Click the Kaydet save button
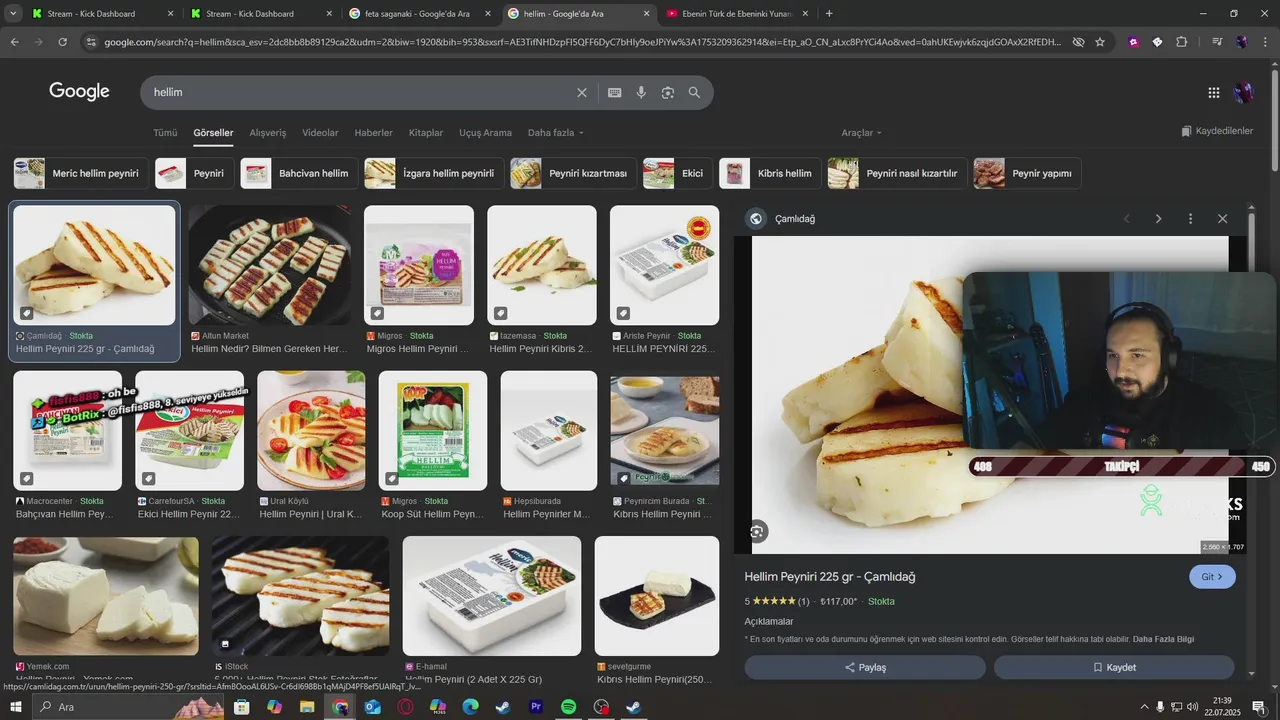The image size is (1280, 720). click(1114, 667)
